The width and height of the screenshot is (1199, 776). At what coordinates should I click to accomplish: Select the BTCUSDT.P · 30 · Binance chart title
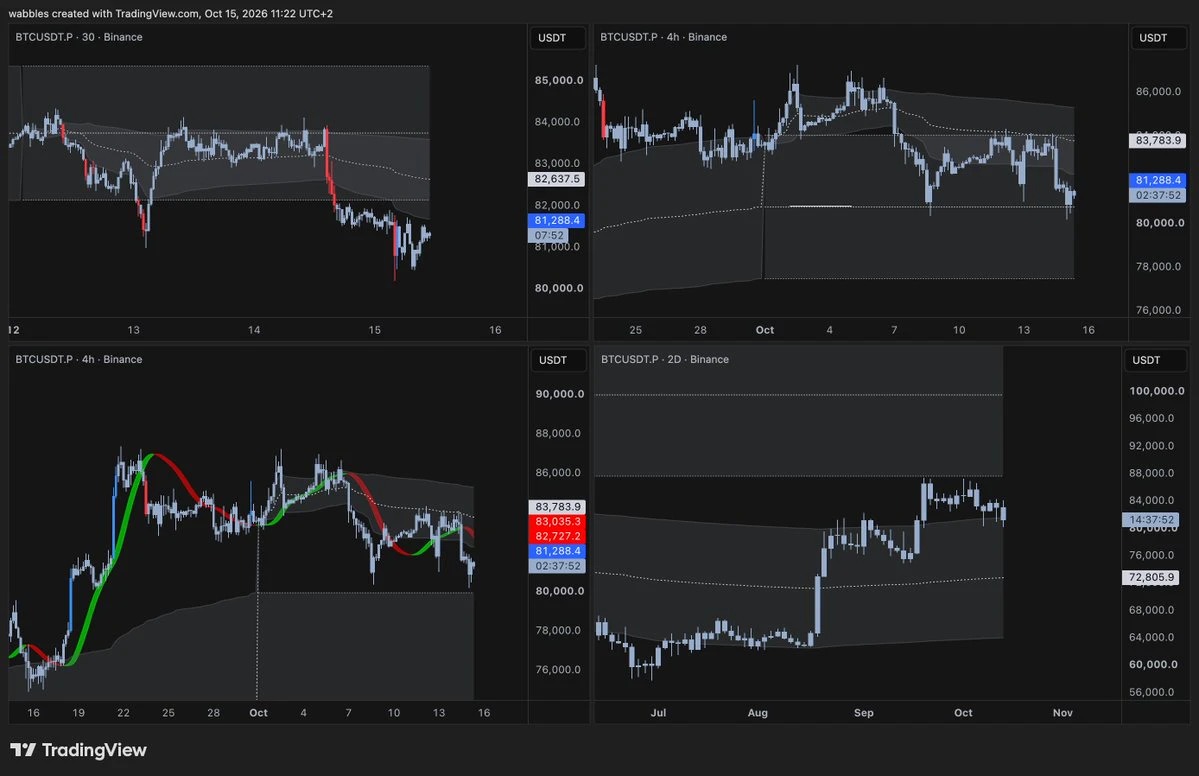click(x=79, y=37)
